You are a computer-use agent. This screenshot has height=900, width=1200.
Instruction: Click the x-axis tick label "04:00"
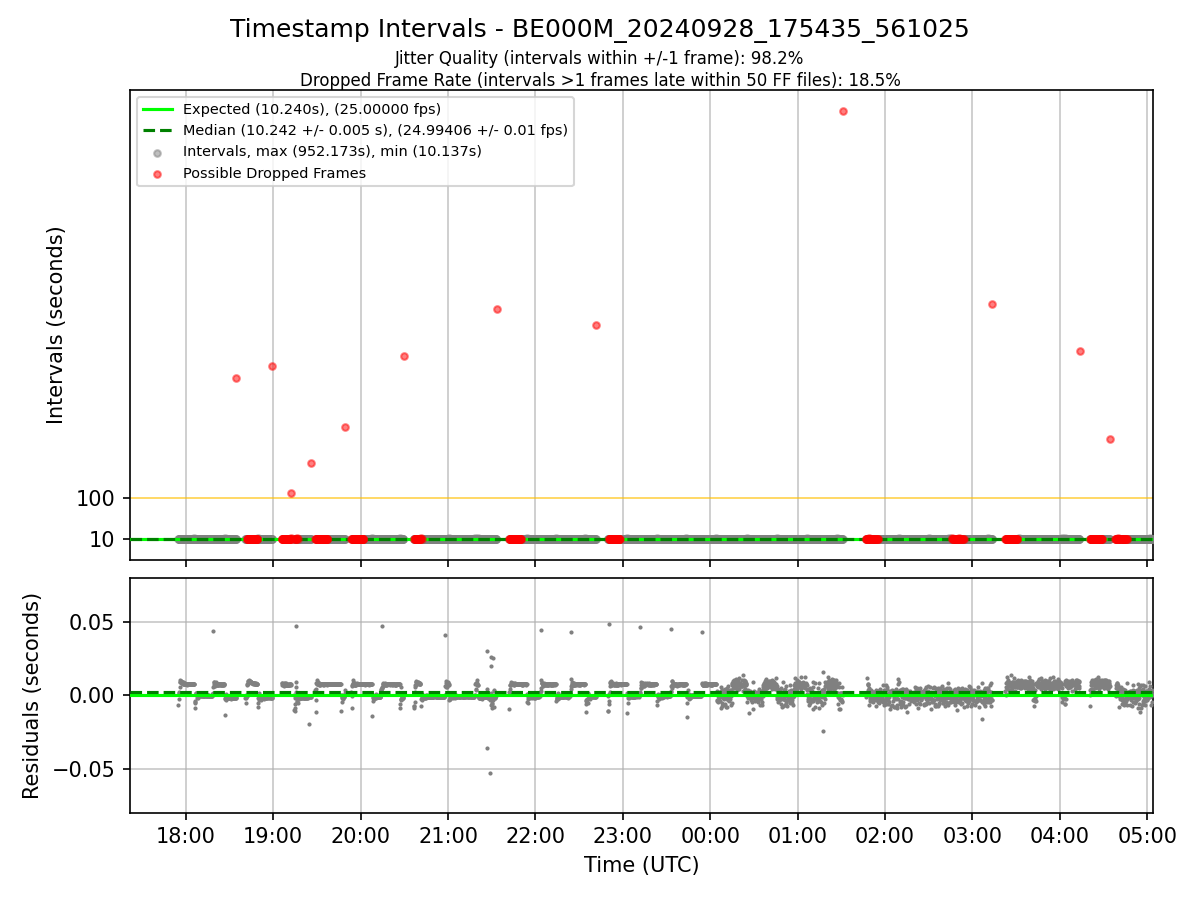1060,834
